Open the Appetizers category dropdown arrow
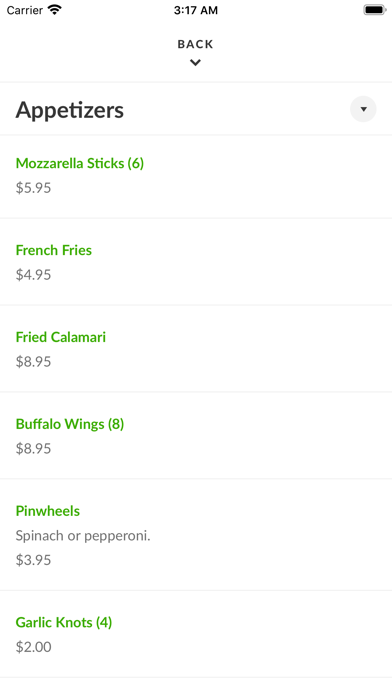Viewport: 392px width, 696px height. point(363,109)
